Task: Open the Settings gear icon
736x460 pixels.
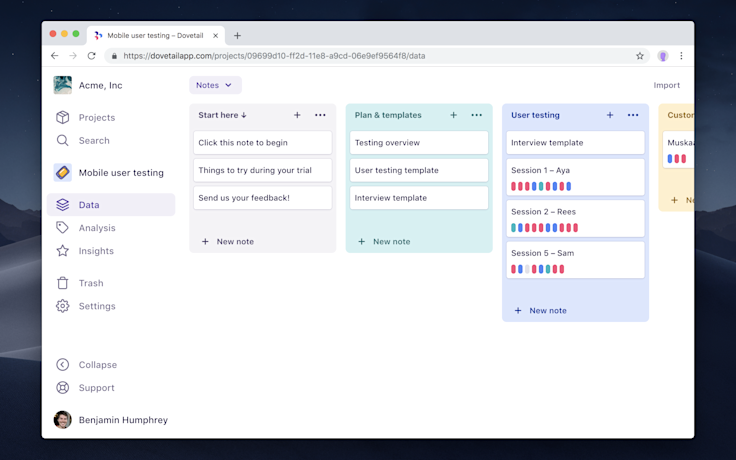Action: pyautogui.click(x=62, y=306)
